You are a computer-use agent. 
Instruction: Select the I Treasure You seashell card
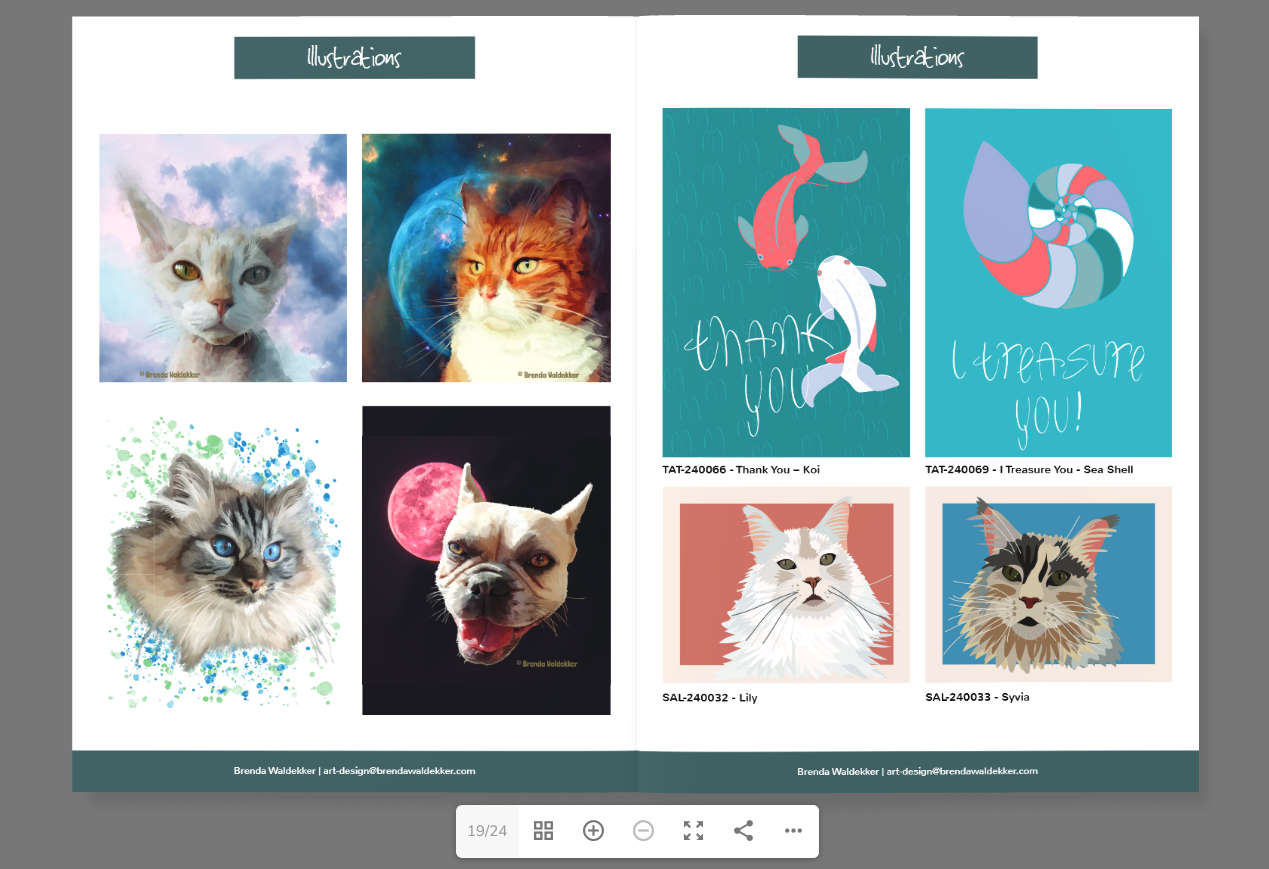pyautogui.click(x=1048, y=283)
